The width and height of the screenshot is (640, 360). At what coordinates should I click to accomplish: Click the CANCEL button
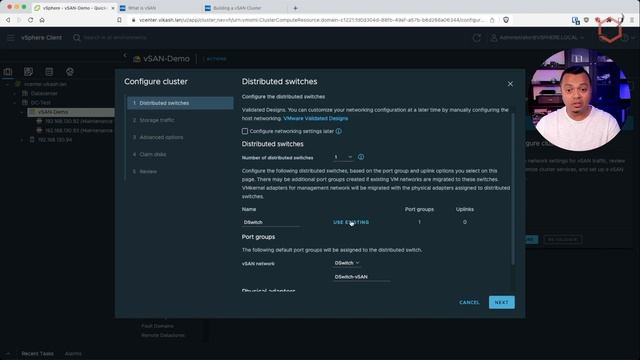pyautogui.click(x=469, y=302)
